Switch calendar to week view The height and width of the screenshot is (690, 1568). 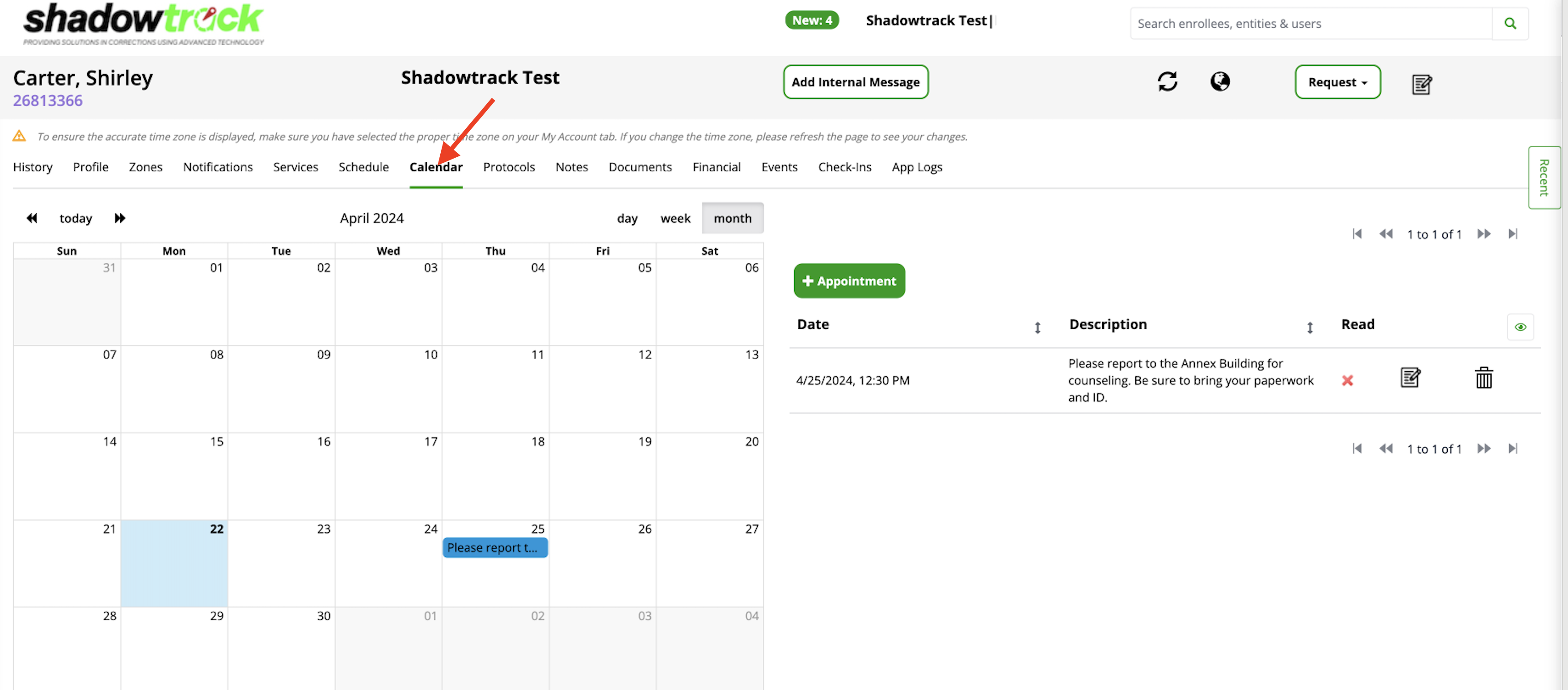[x=675, y=219]
